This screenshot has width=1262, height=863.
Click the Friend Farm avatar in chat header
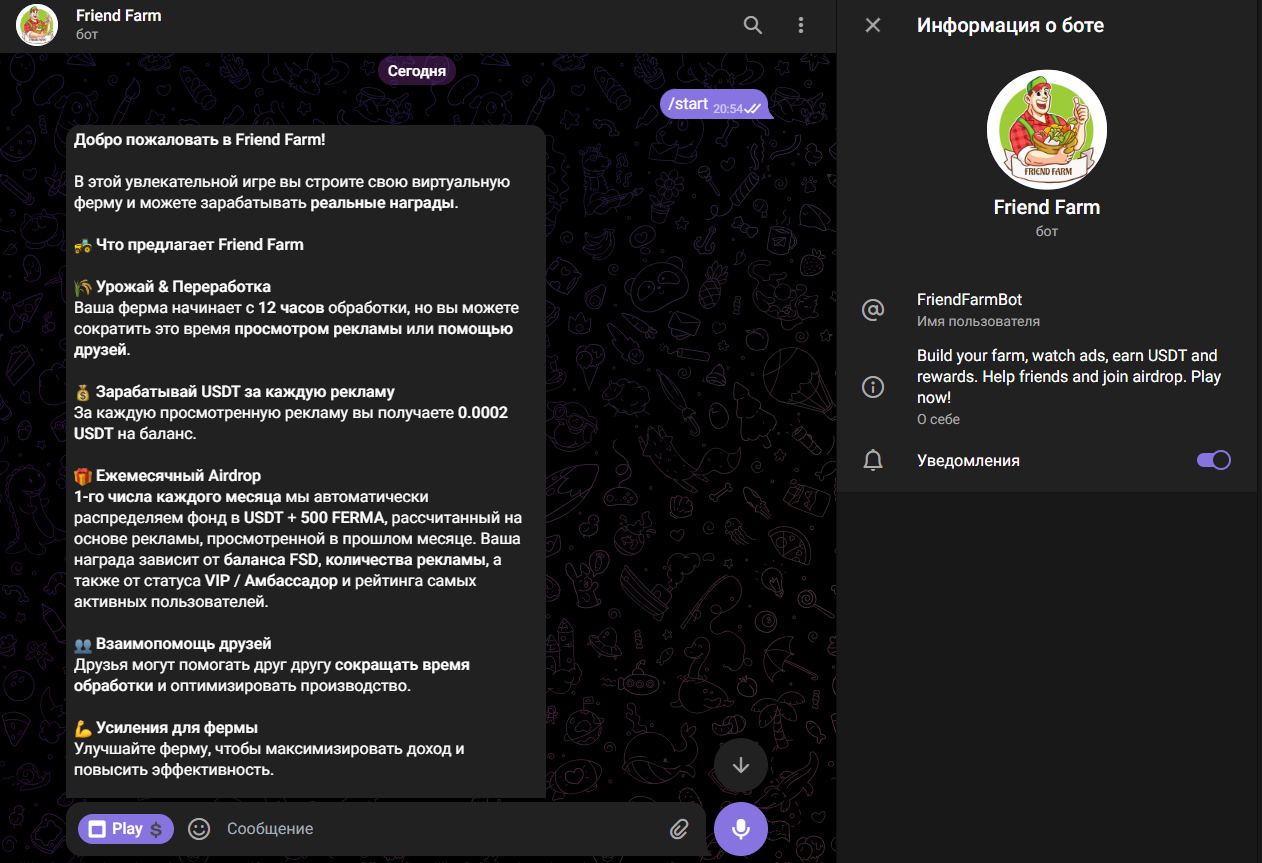pos(37,25)
